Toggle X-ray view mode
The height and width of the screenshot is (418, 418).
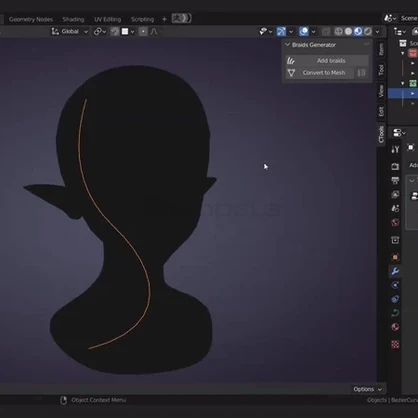coord(326,31)
